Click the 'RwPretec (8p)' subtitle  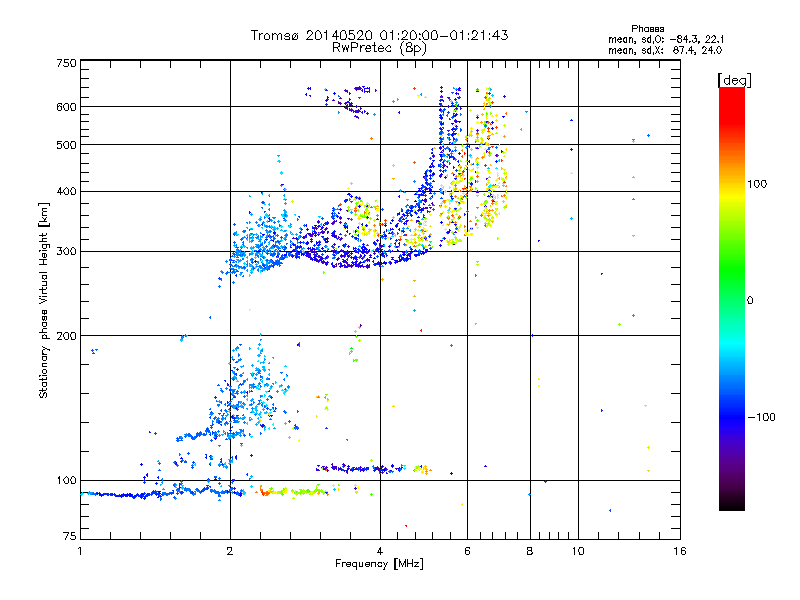click(x=379, y=48)
